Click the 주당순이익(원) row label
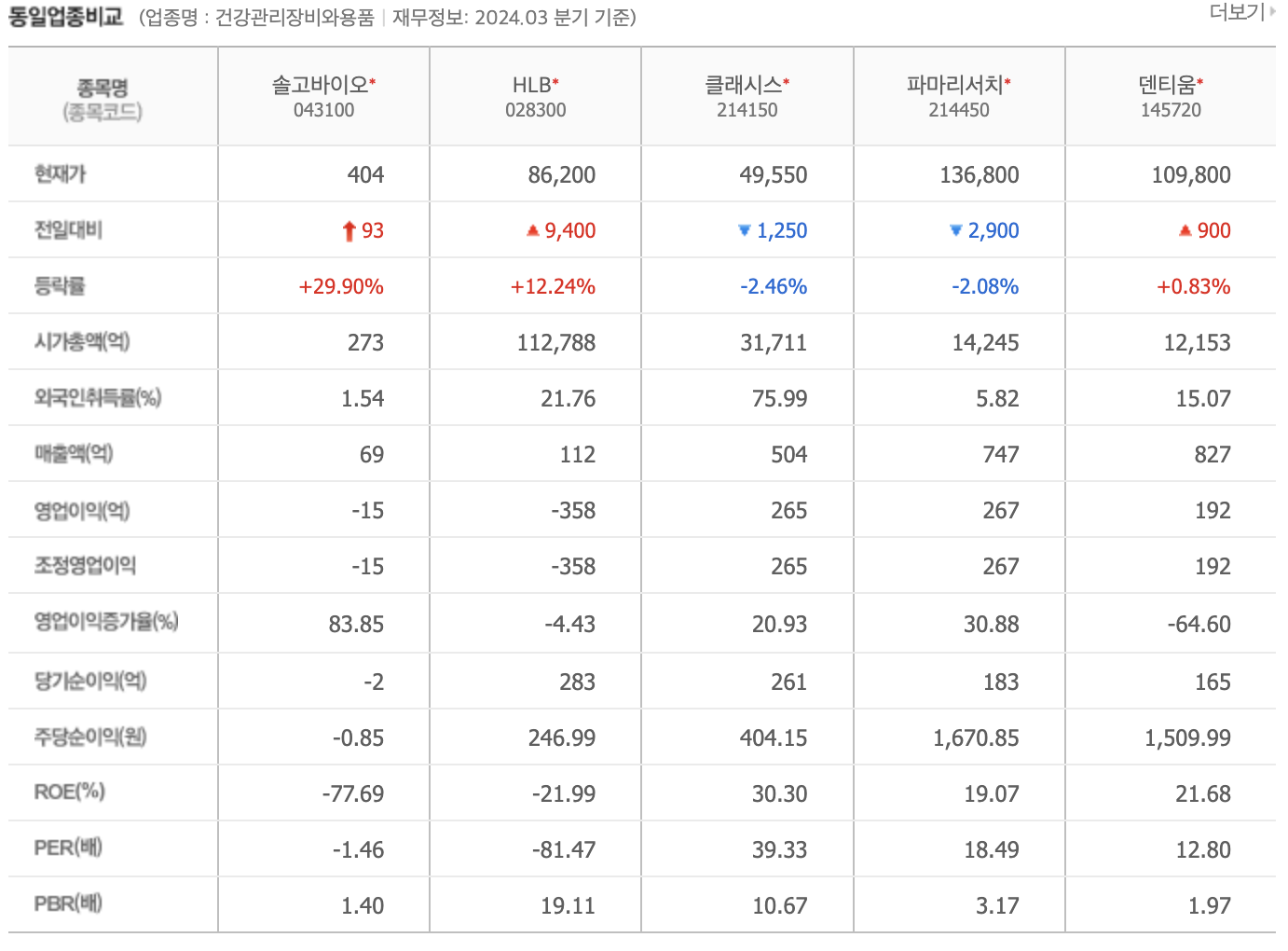This screenshot has width=1288, height=951. [90, 737]
